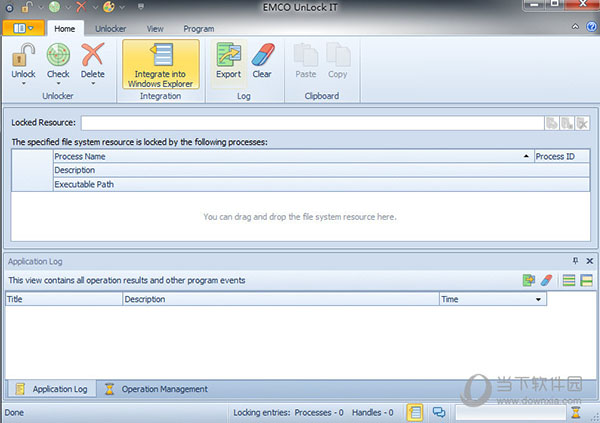The image size is (600, 423).
Task: Open dropdown next to quick access padlock
Action: pos(41,7)
